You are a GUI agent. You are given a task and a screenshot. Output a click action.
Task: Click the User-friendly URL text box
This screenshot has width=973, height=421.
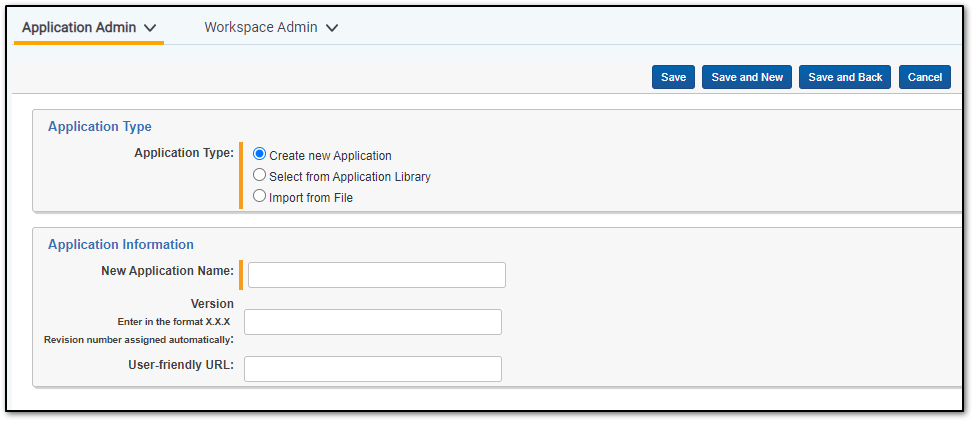373,369
